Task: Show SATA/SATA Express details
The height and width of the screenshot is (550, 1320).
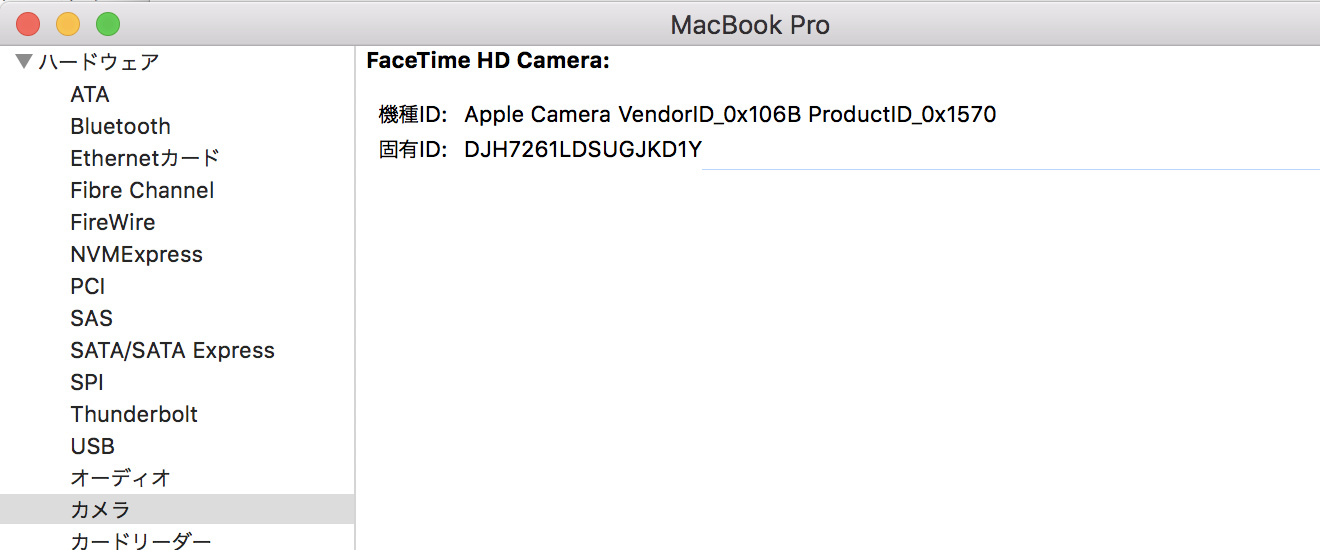Action: (x=172, y=351)
